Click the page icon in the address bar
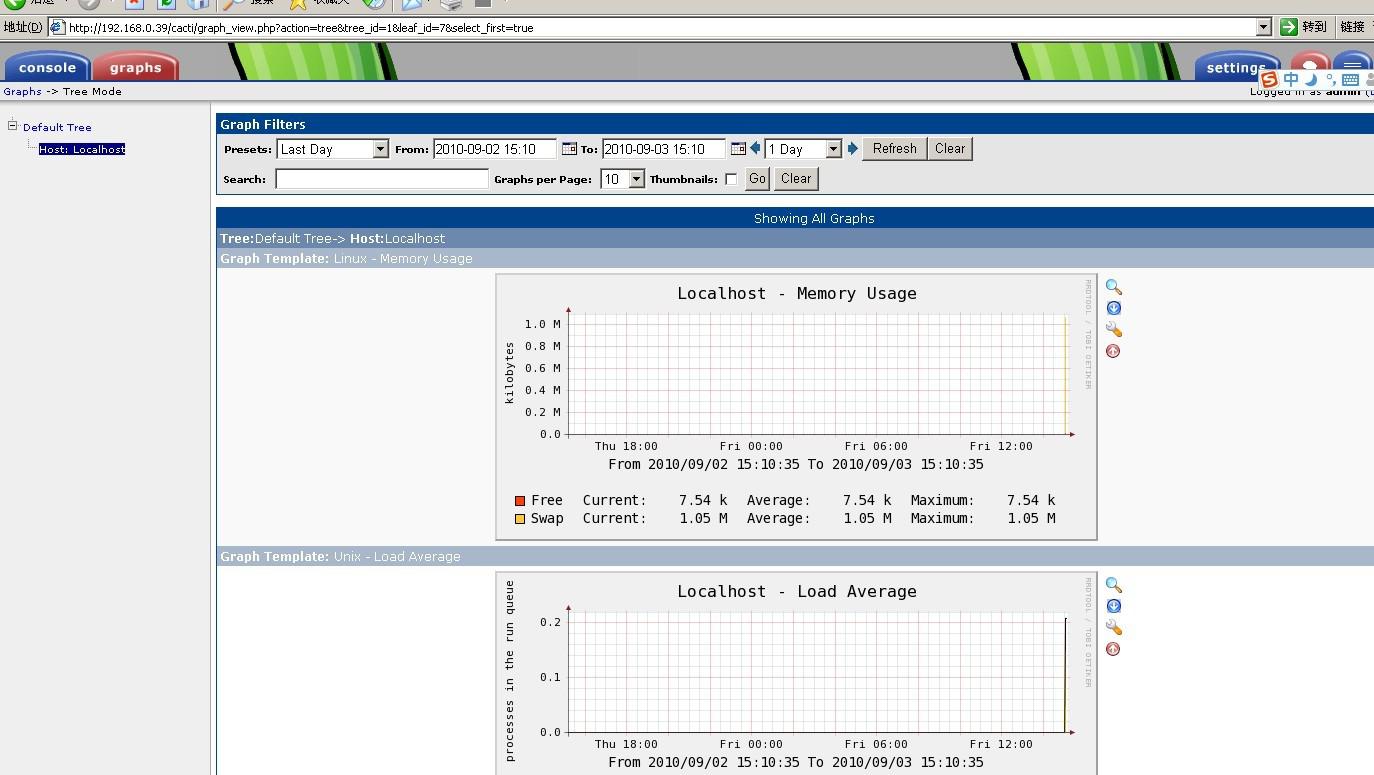Screen dimensions: 1374x775 coord(57,27)
